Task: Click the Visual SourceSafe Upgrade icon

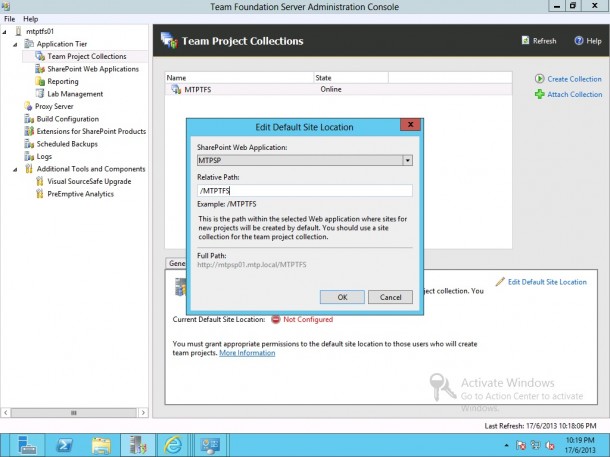Action: coord(40,181)
